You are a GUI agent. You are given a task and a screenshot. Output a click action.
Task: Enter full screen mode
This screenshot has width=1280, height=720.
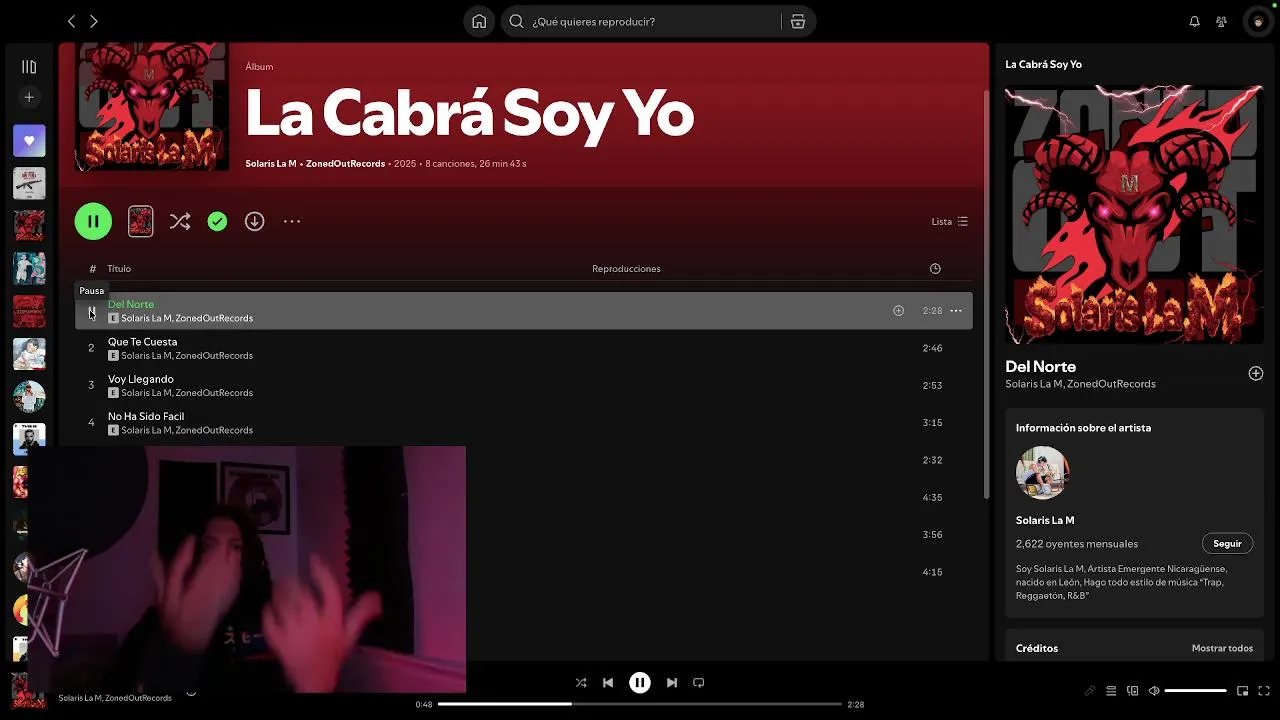(x=1263, y=691)
